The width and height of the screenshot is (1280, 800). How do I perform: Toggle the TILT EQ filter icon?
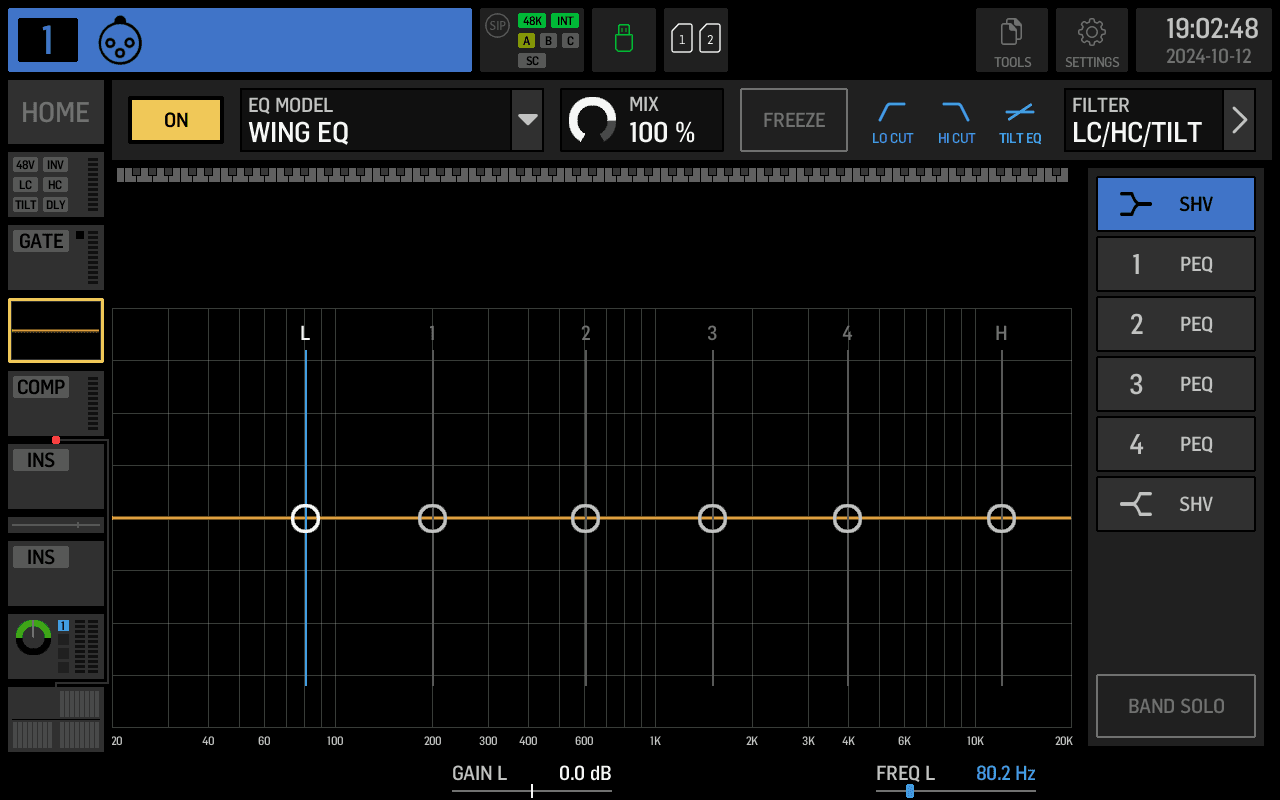tap(1020, 122)
